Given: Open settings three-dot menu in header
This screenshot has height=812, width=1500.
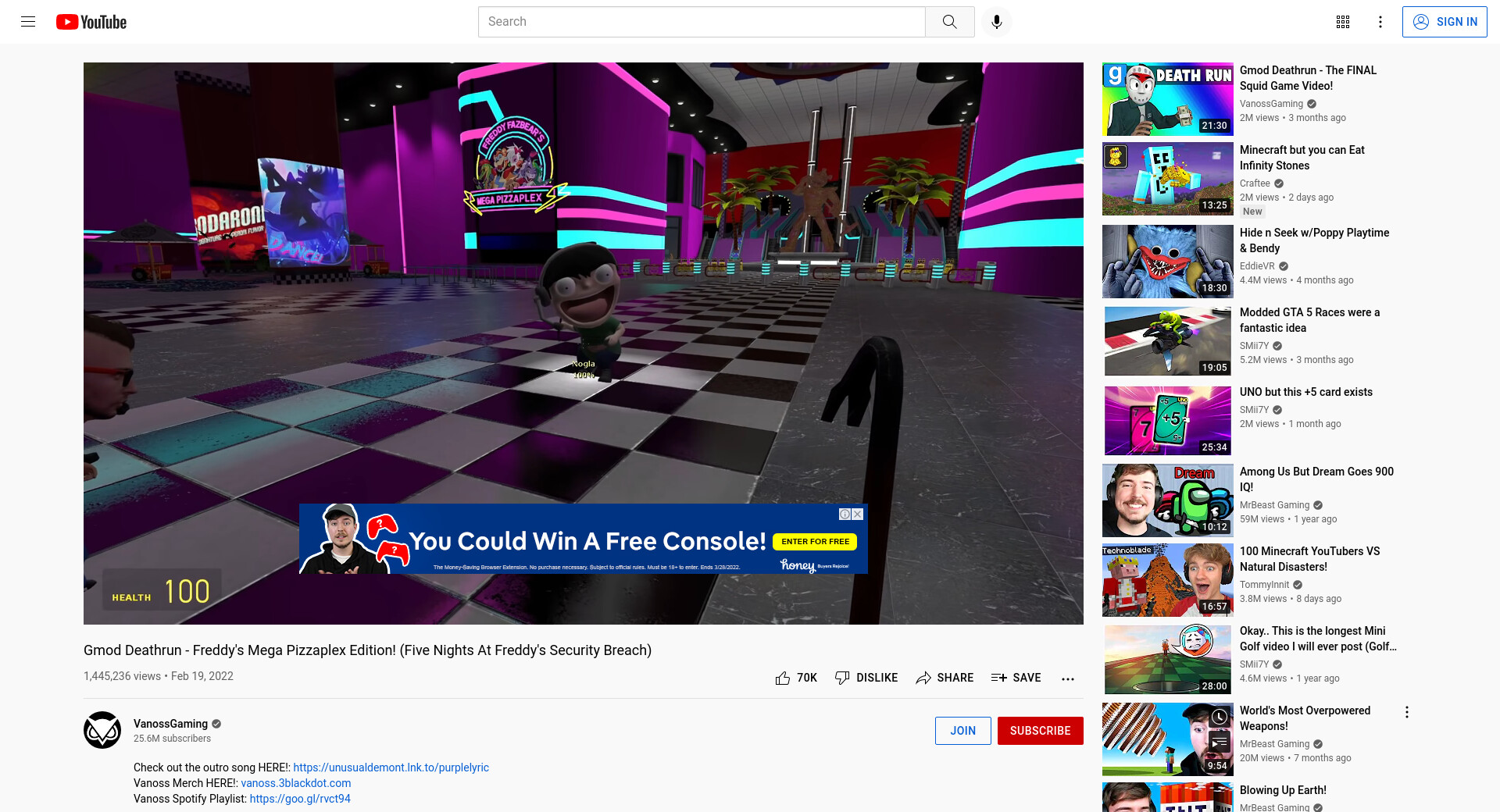Looking at the screenshot, I should point(1380,22).
